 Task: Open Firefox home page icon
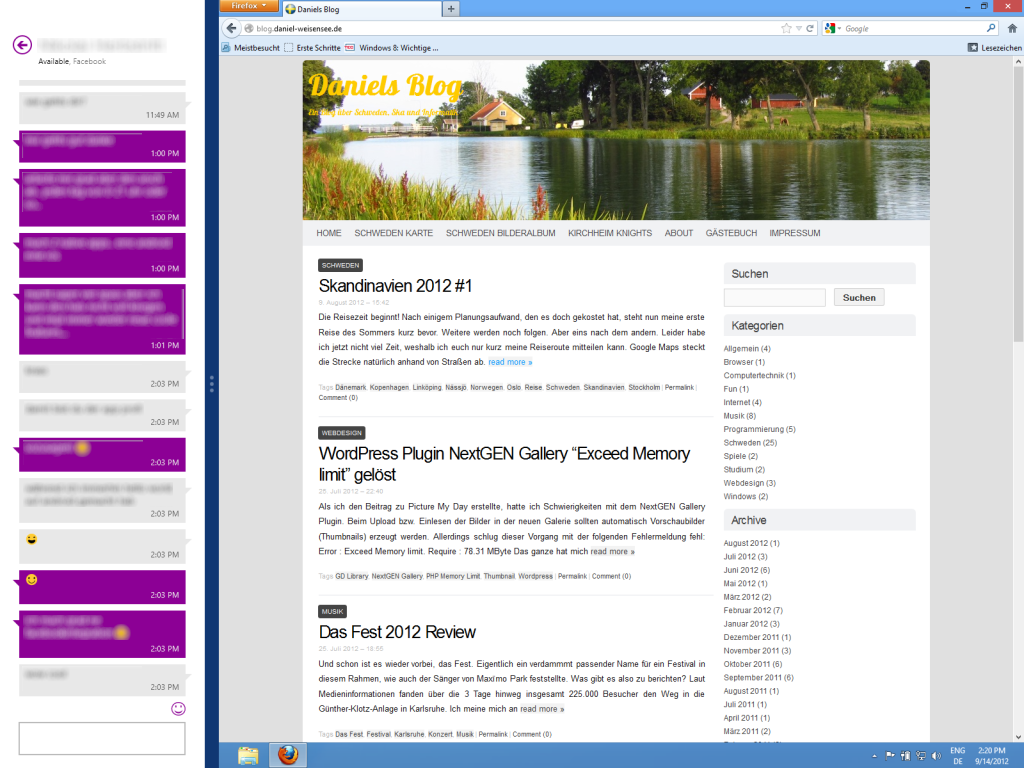click(1010, 29)
